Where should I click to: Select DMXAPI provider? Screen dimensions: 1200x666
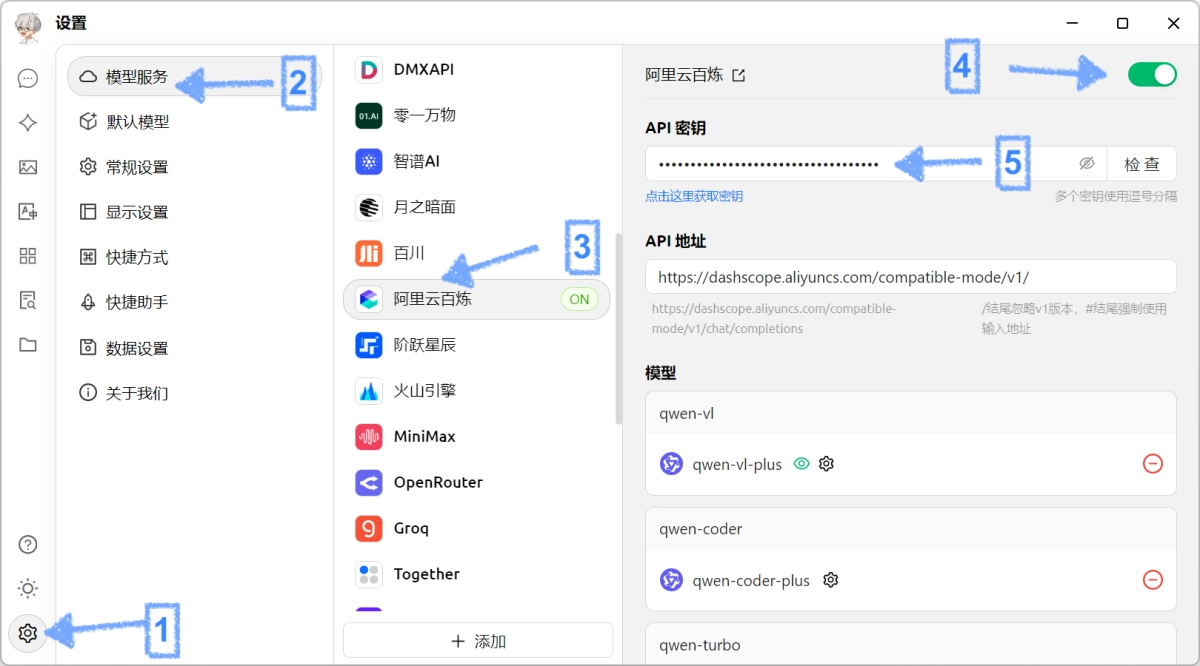coord(476,69)
